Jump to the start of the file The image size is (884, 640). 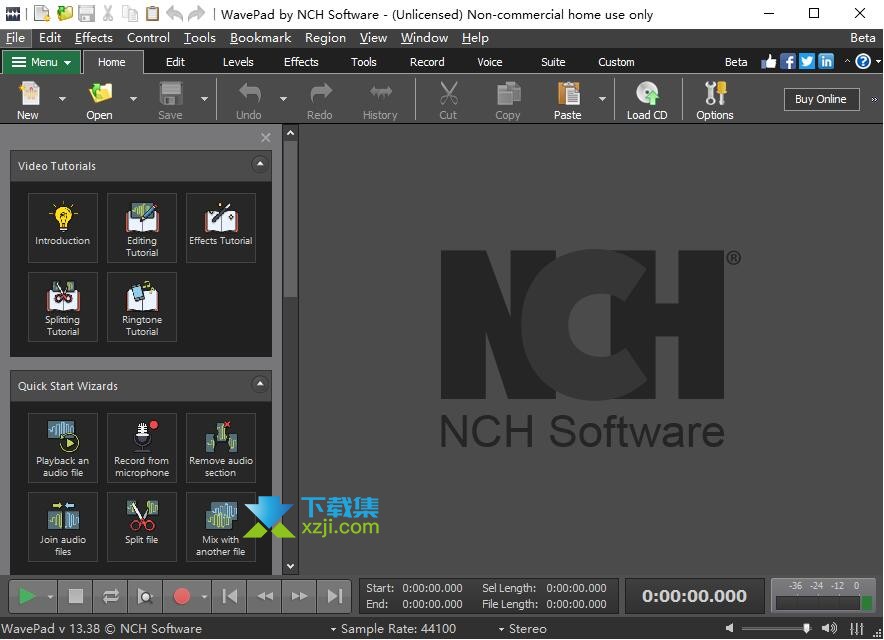click(229, 596)
